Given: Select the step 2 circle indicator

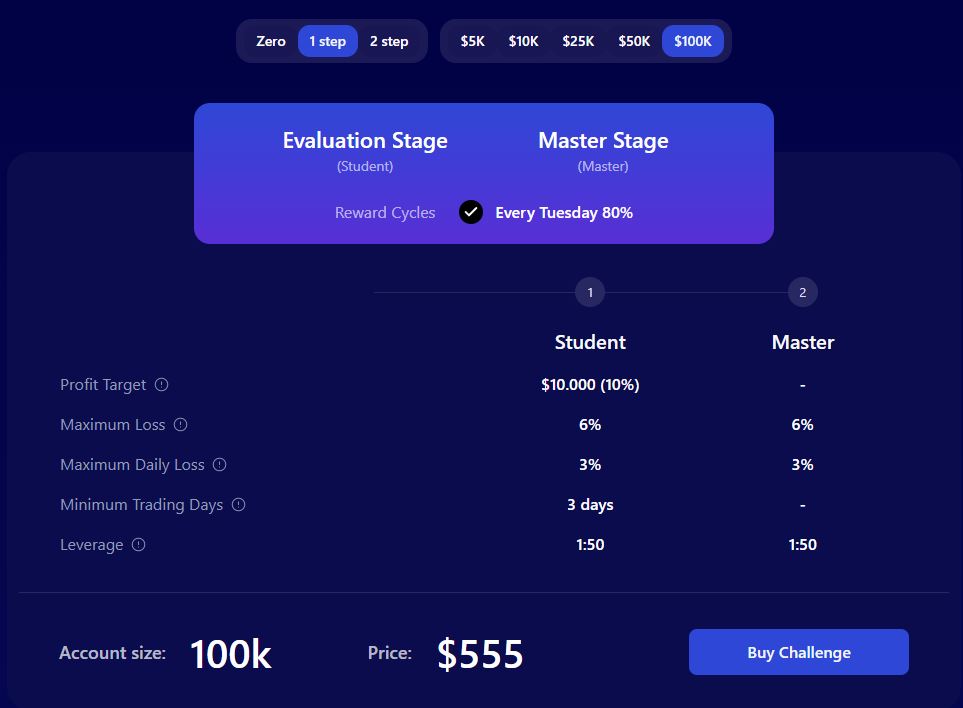Looking at the screenshot, I should [802, 292].
